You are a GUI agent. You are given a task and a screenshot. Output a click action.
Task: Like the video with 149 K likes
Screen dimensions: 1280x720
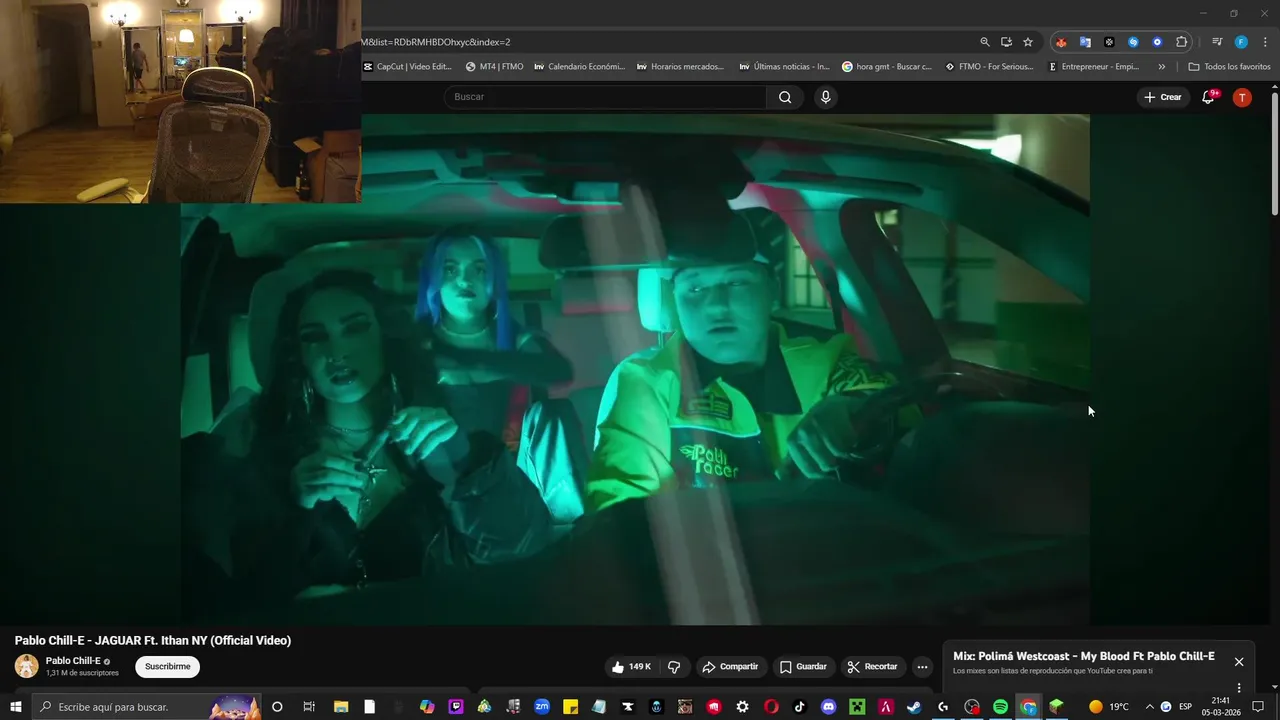tap(630, 667)
